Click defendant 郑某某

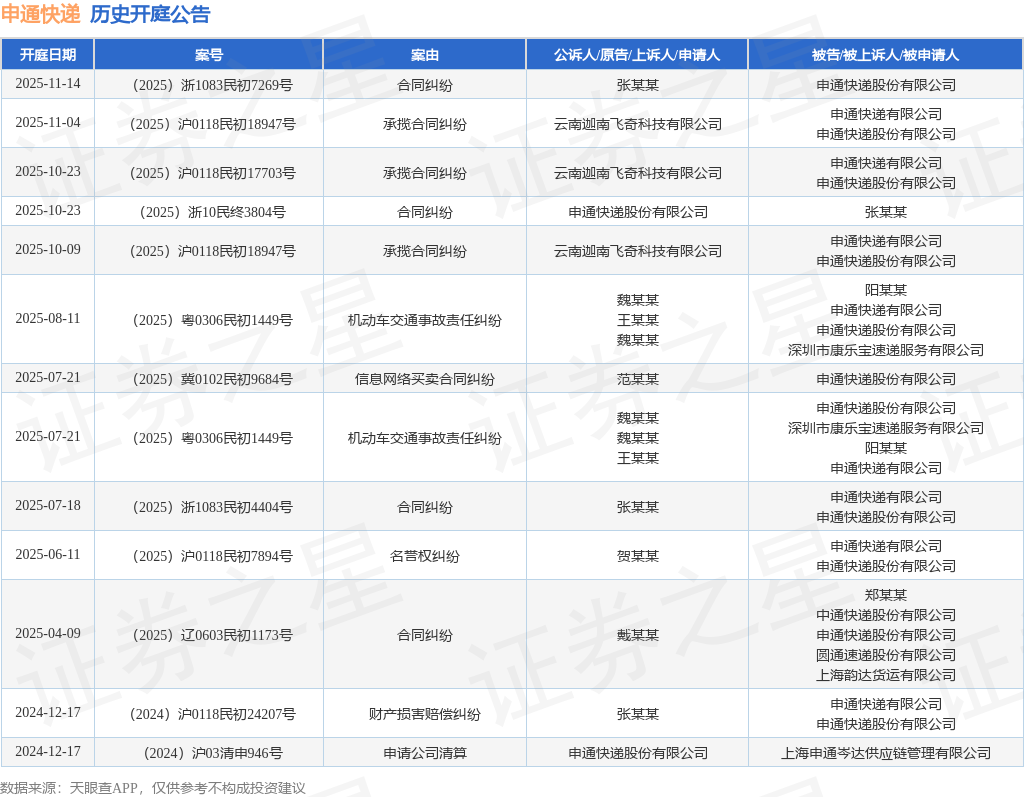tap(886, 595)
